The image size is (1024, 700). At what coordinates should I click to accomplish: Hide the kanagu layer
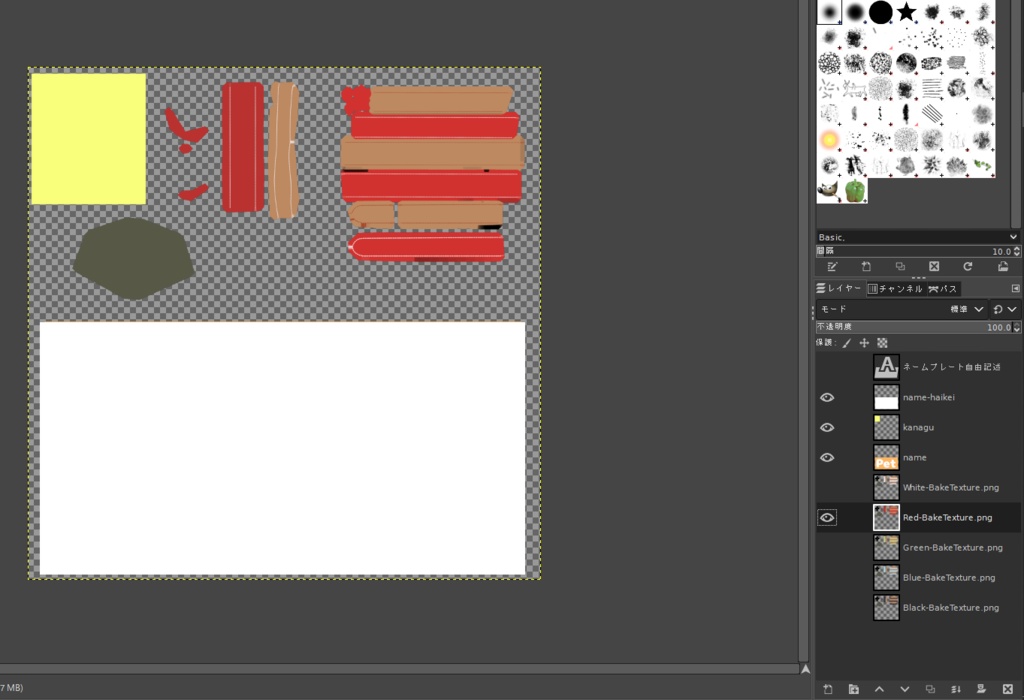(827, 427)
